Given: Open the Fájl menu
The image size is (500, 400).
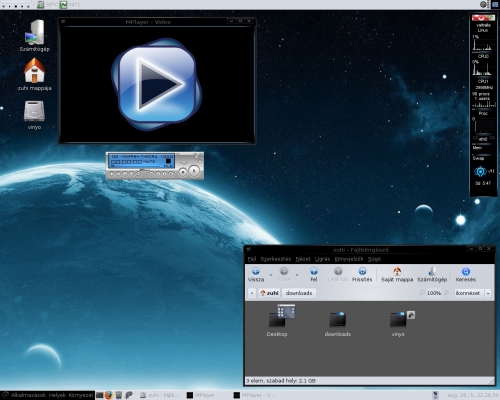Looking at the screenshot, I should [x=252, y=259].
